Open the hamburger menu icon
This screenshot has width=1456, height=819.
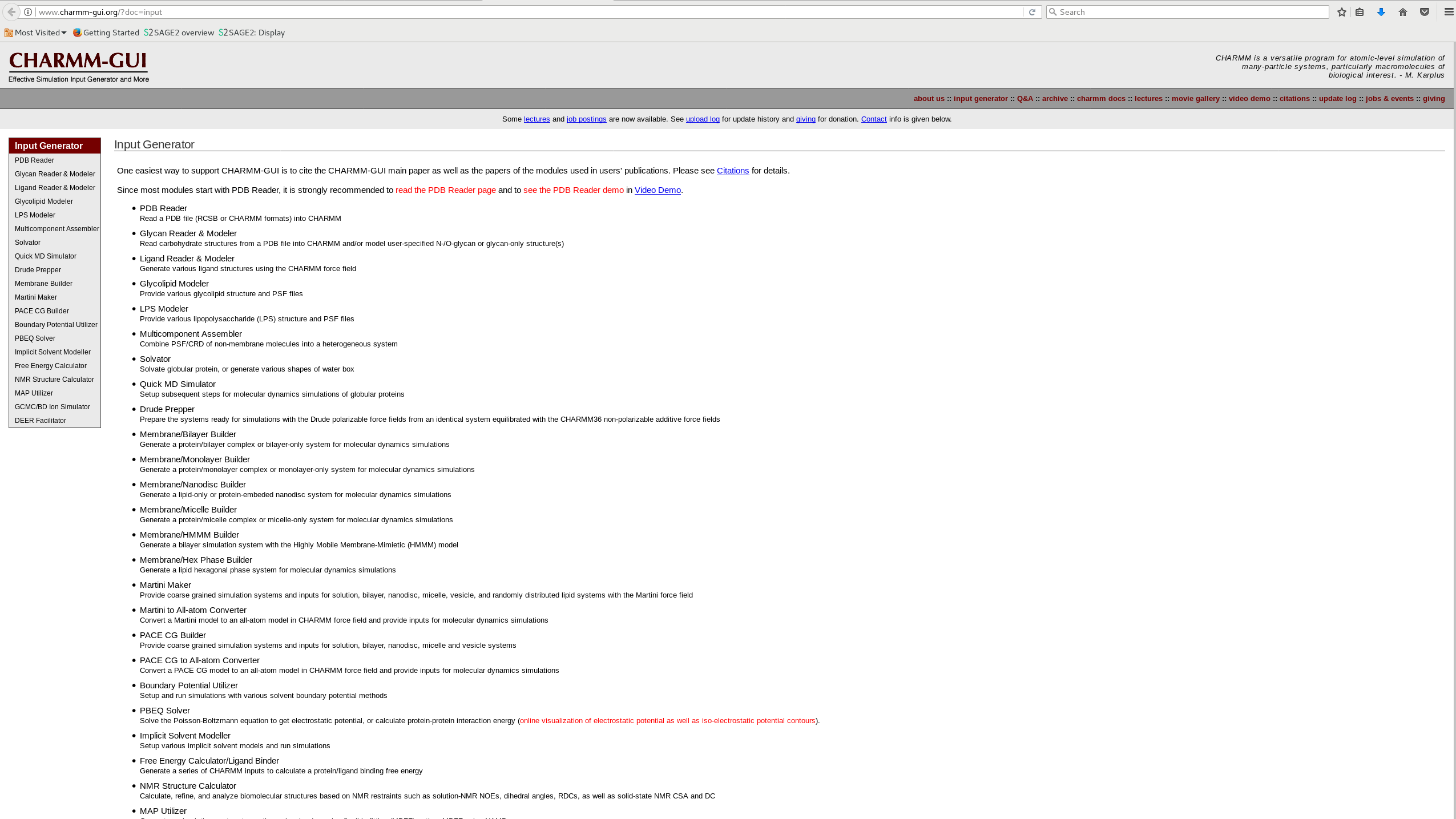tap(1449, 12)
